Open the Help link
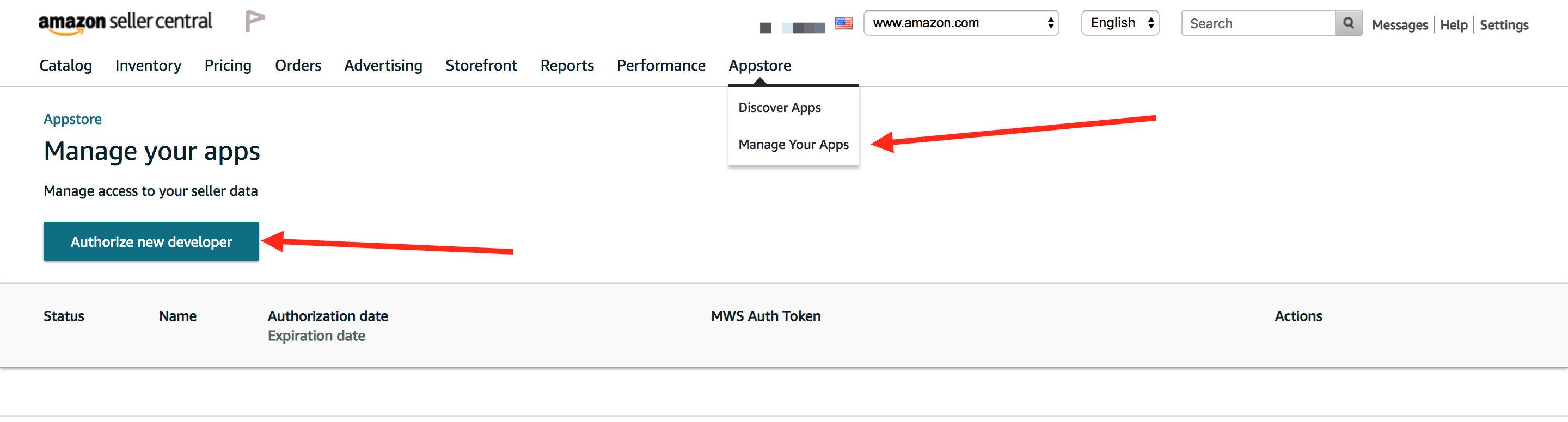Screen dimensions: 1568x422 [x=1453, y=25]
